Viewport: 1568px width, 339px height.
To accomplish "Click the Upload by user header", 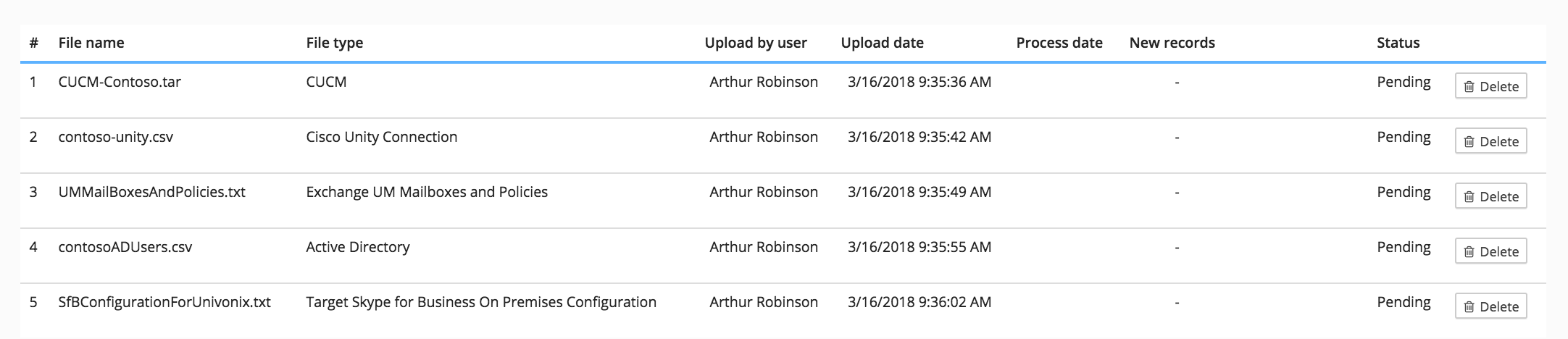I will click(x=756, y=43).
